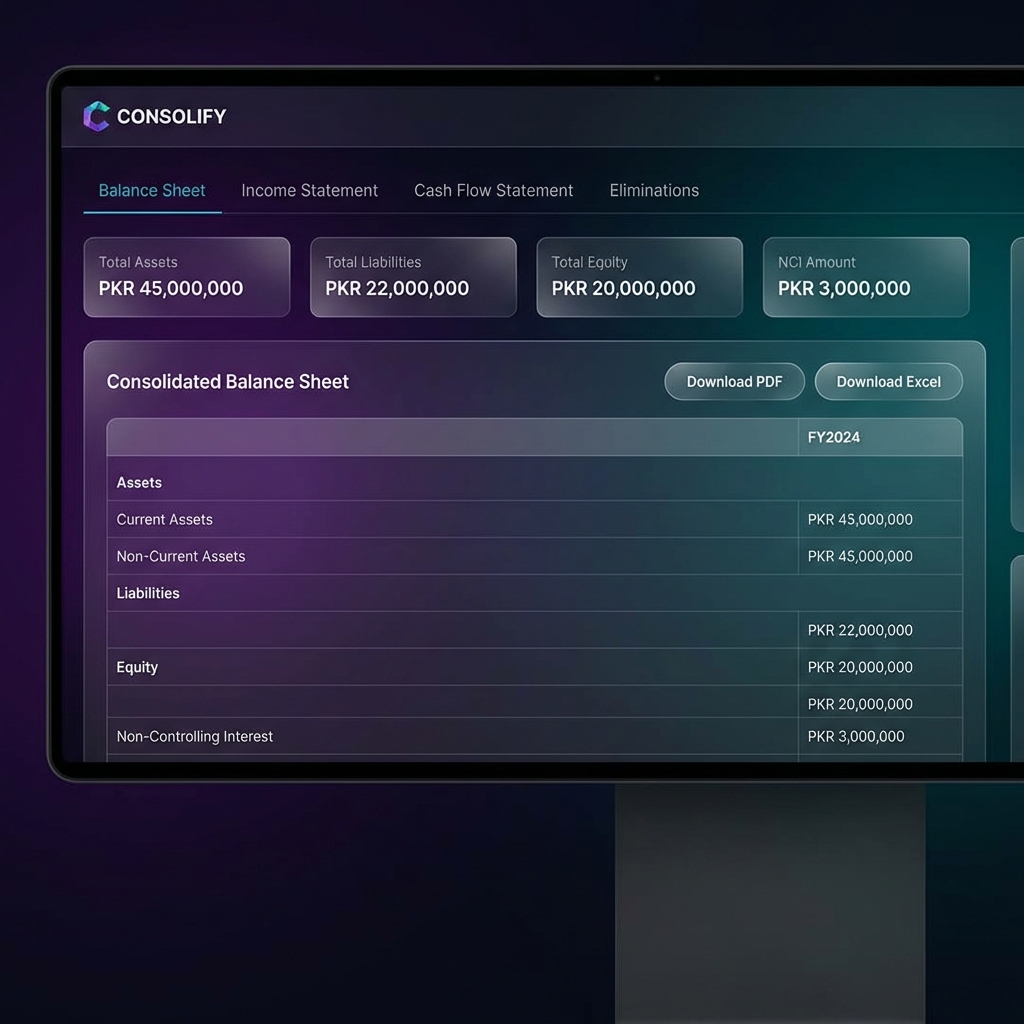1024x1024 pixels.
Task: Click the Total Assets summary card
Action: click(x=186, y=277)
